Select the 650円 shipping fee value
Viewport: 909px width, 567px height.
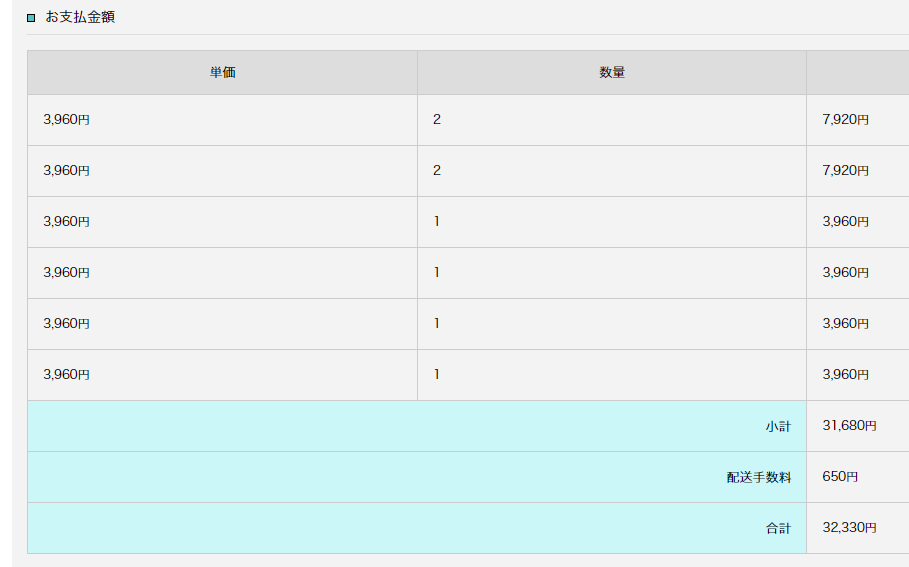840,477
